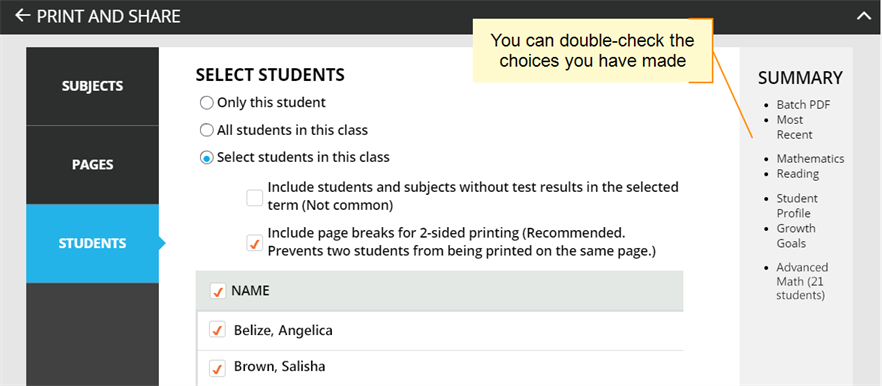Viewport: 882px width, 386px height.
Task: Enable include students without test results checkbox
Action: (255, 198)
